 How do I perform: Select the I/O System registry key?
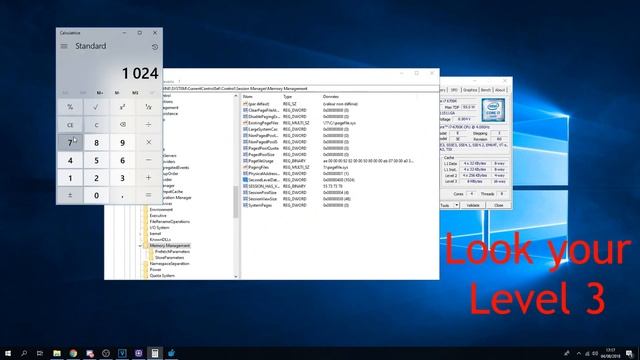pos(159,227)
